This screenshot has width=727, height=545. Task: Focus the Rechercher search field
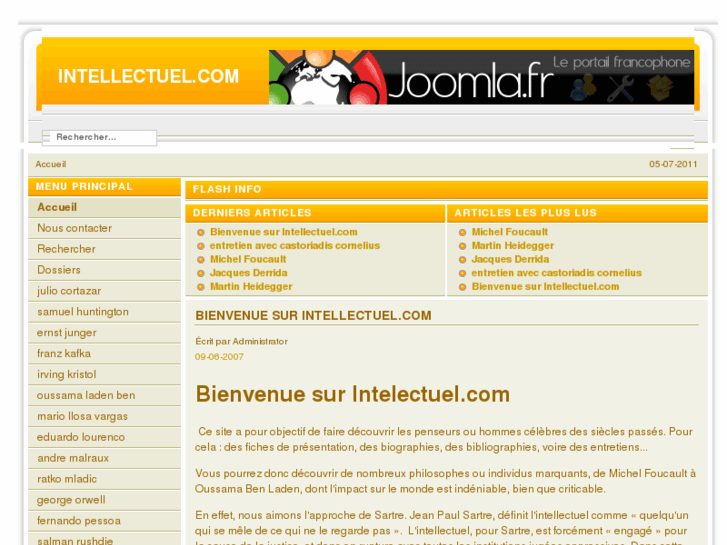99,137
